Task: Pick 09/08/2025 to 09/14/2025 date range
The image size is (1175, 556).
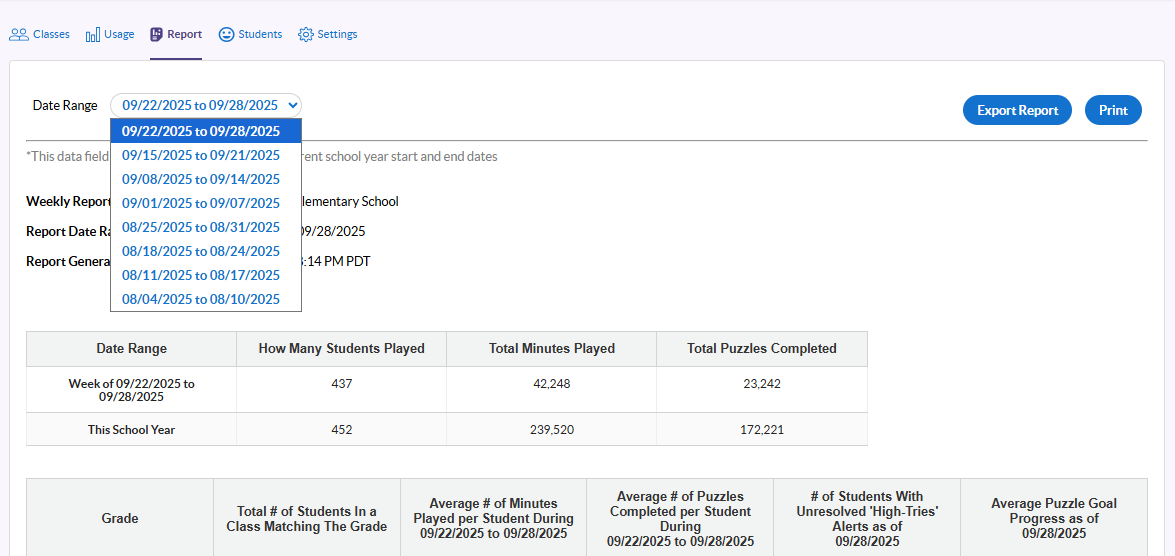Action: pyautogui.click(x=206, y=179)
